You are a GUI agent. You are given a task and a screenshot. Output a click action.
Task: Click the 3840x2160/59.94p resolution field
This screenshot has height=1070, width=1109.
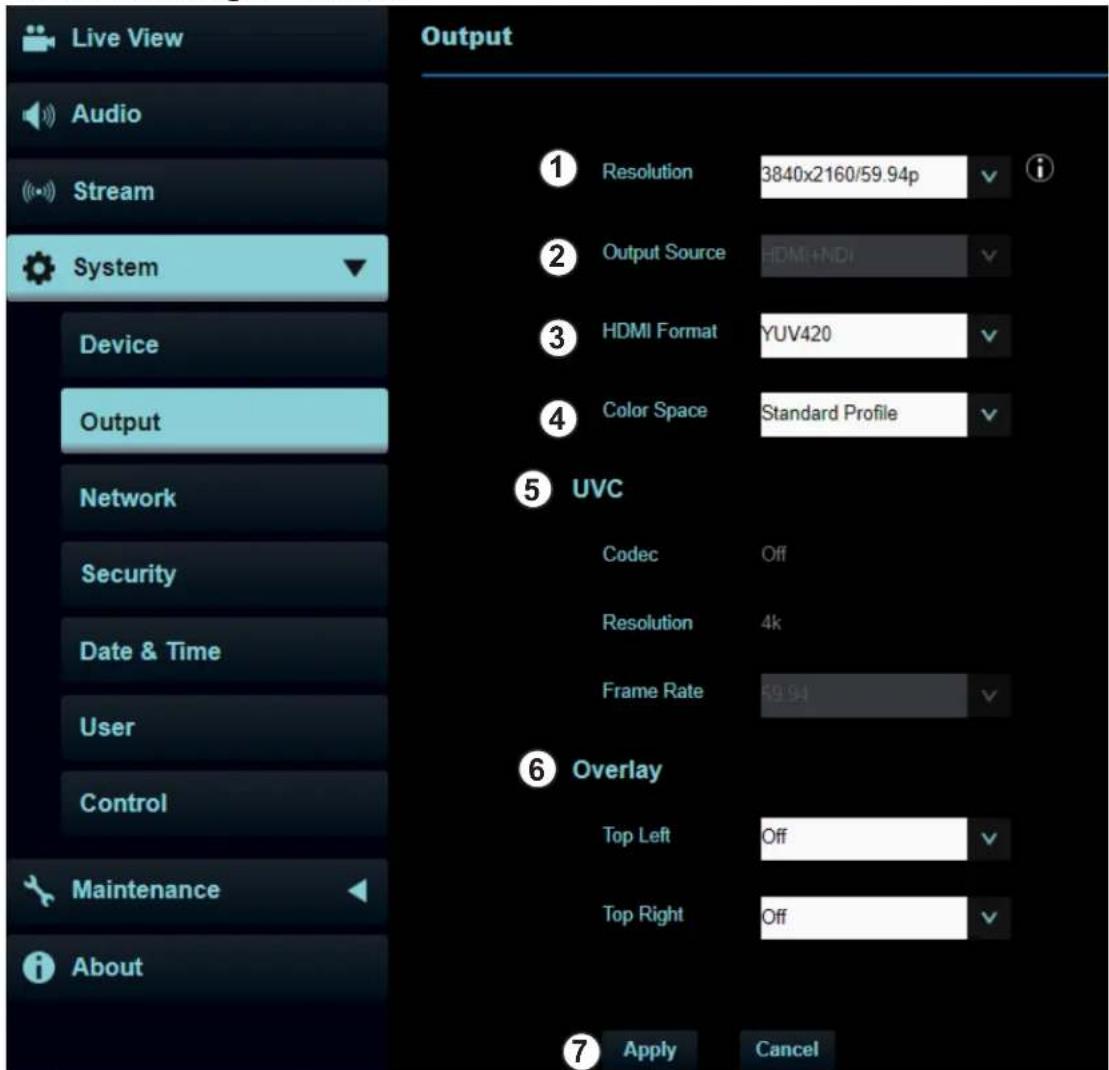tap(864, 176)
